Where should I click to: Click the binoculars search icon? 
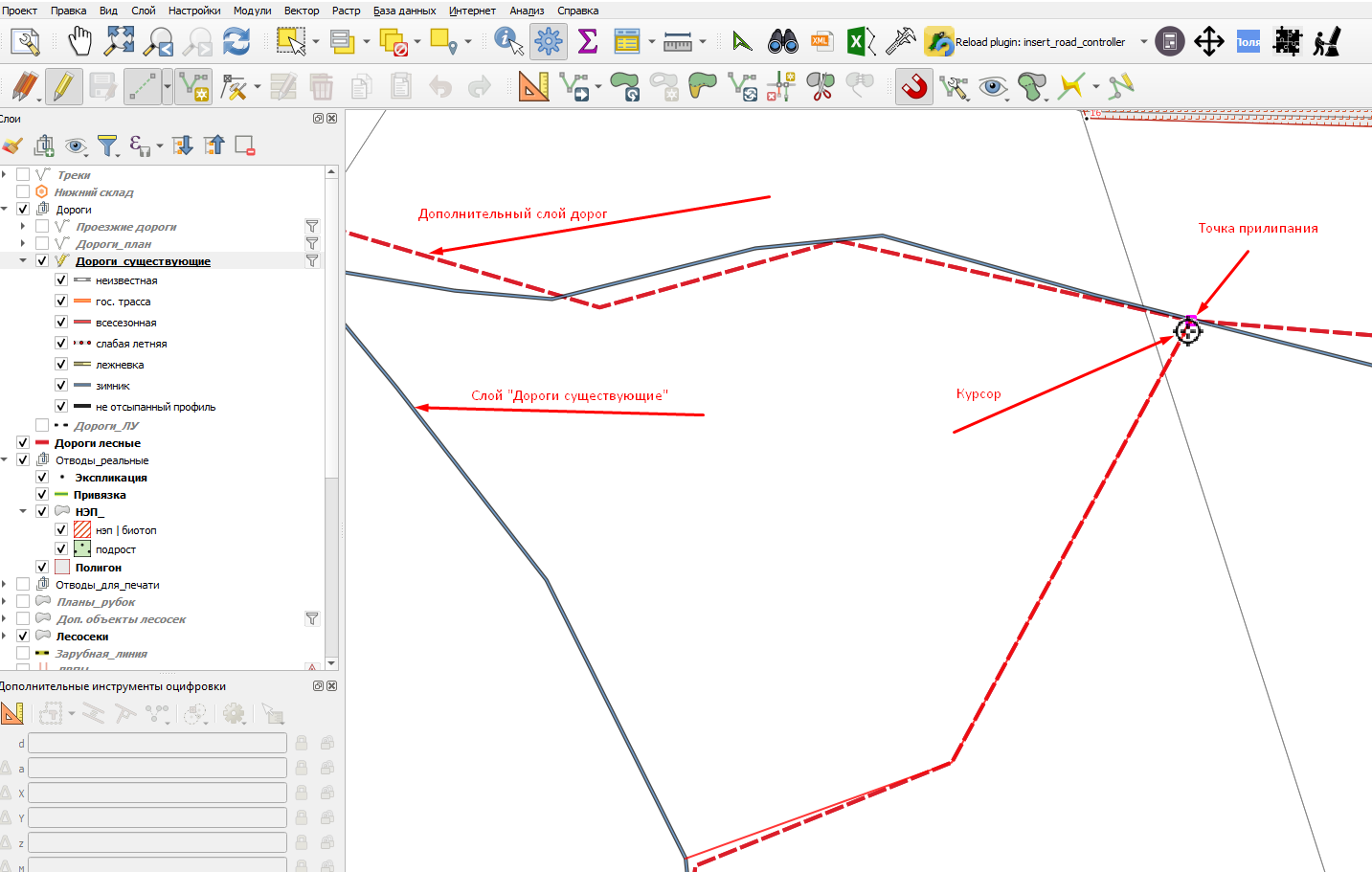click(783, 41)
